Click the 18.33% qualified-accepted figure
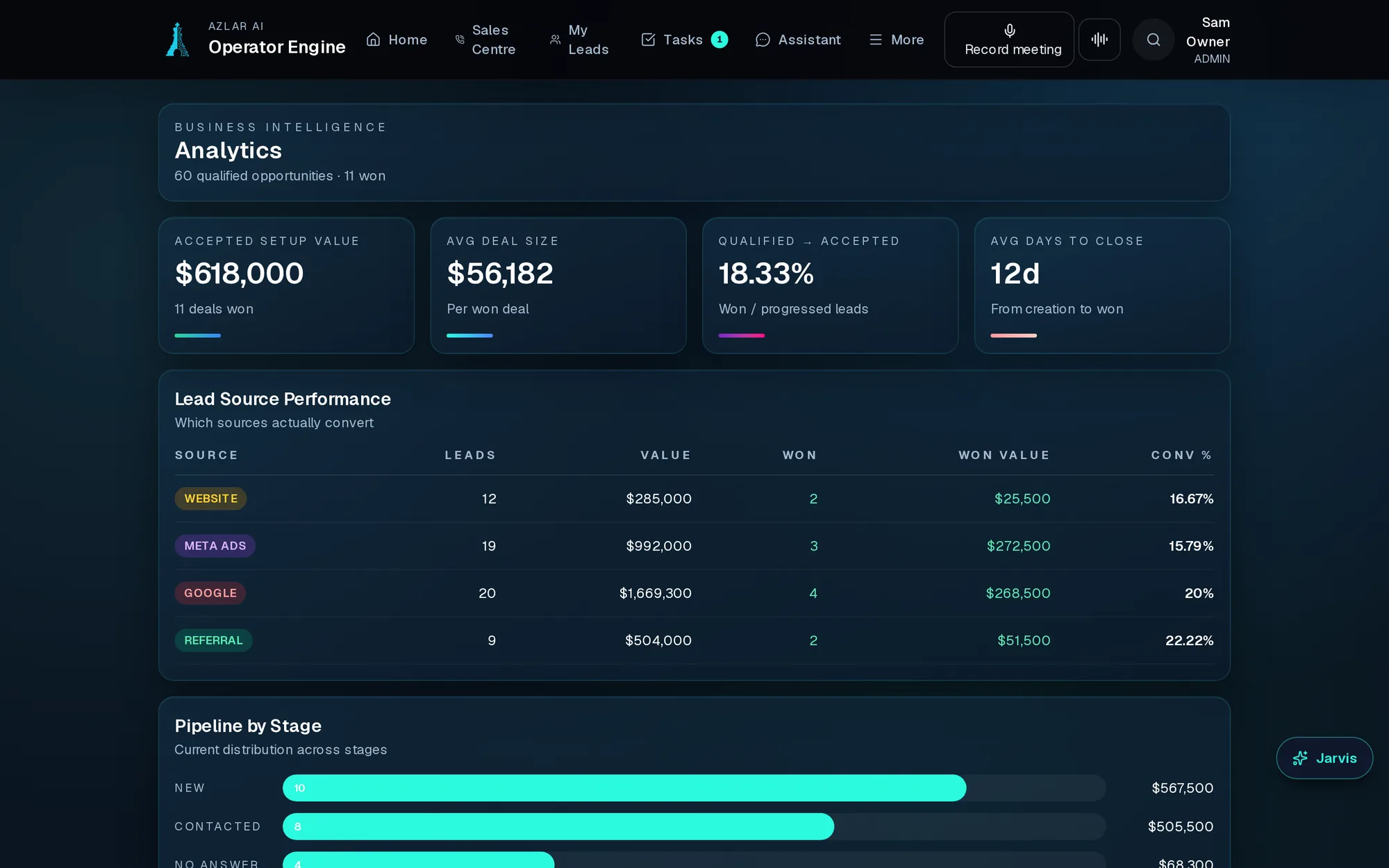The width and height of the screenshot is (1389, 868). tap(766, 274)
